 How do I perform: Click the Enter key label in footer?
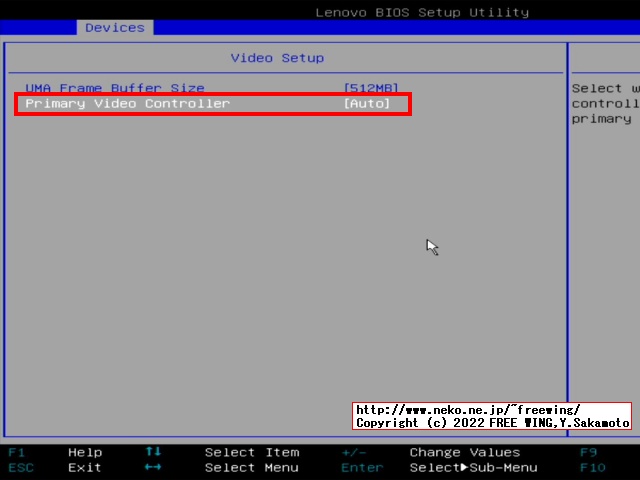click(x=361, y=467)
